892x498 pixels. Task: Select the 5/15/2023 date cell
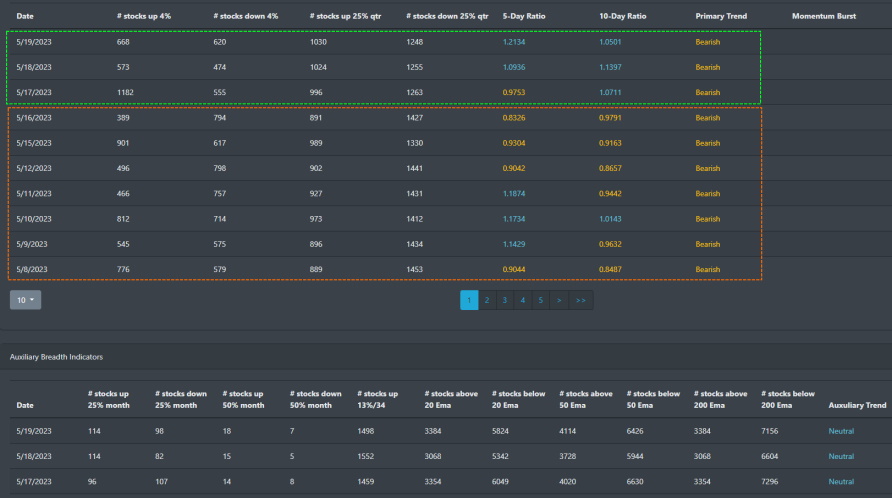click(x=34, y=143)
